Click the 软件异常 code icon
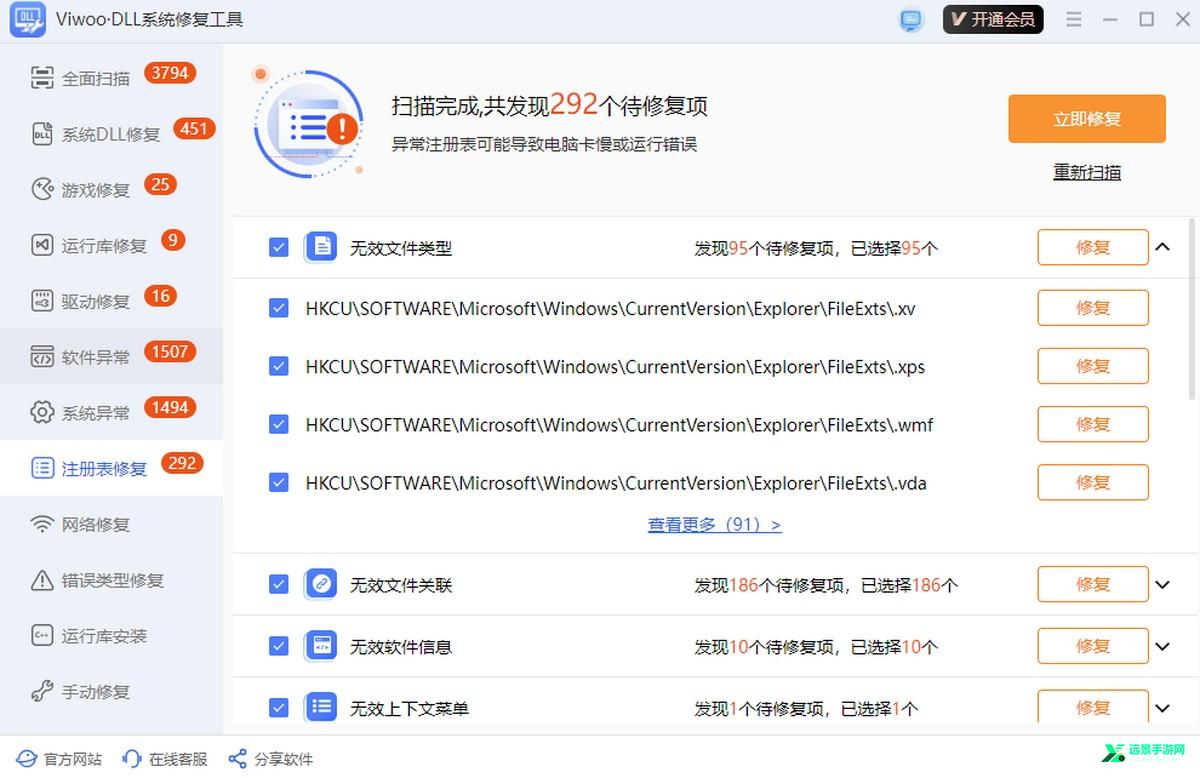Image resolution: width=1200 pixels, height=778 pixels. [x=42, y=357]
